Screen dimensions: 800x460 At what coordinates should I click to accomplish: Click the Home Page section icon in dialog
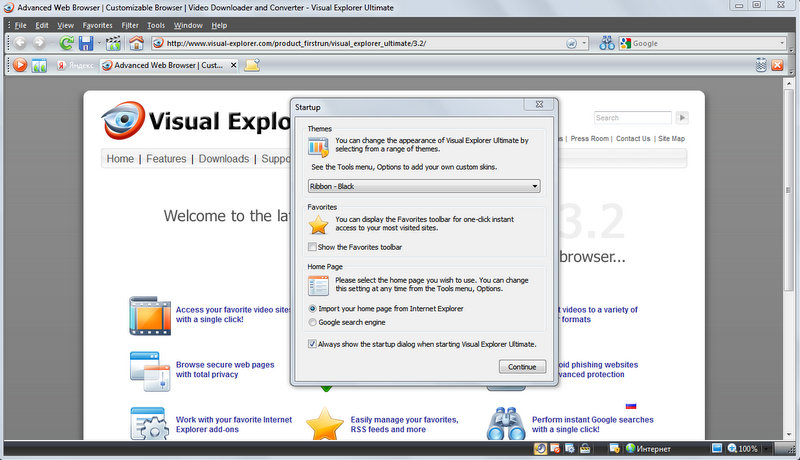(x=318, y=286)
